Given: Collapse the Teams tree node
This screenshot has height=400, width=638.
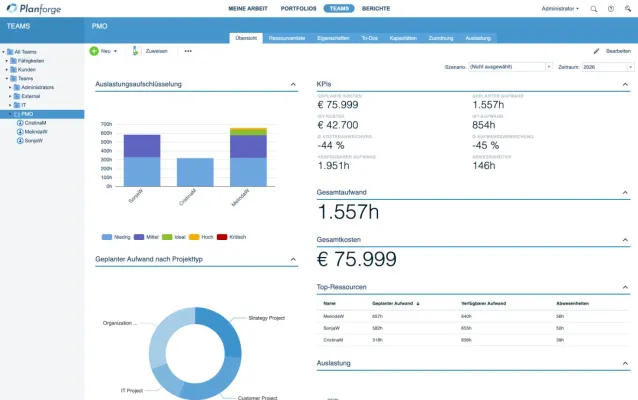Looking at the screenshot, I should coord(7,79).
